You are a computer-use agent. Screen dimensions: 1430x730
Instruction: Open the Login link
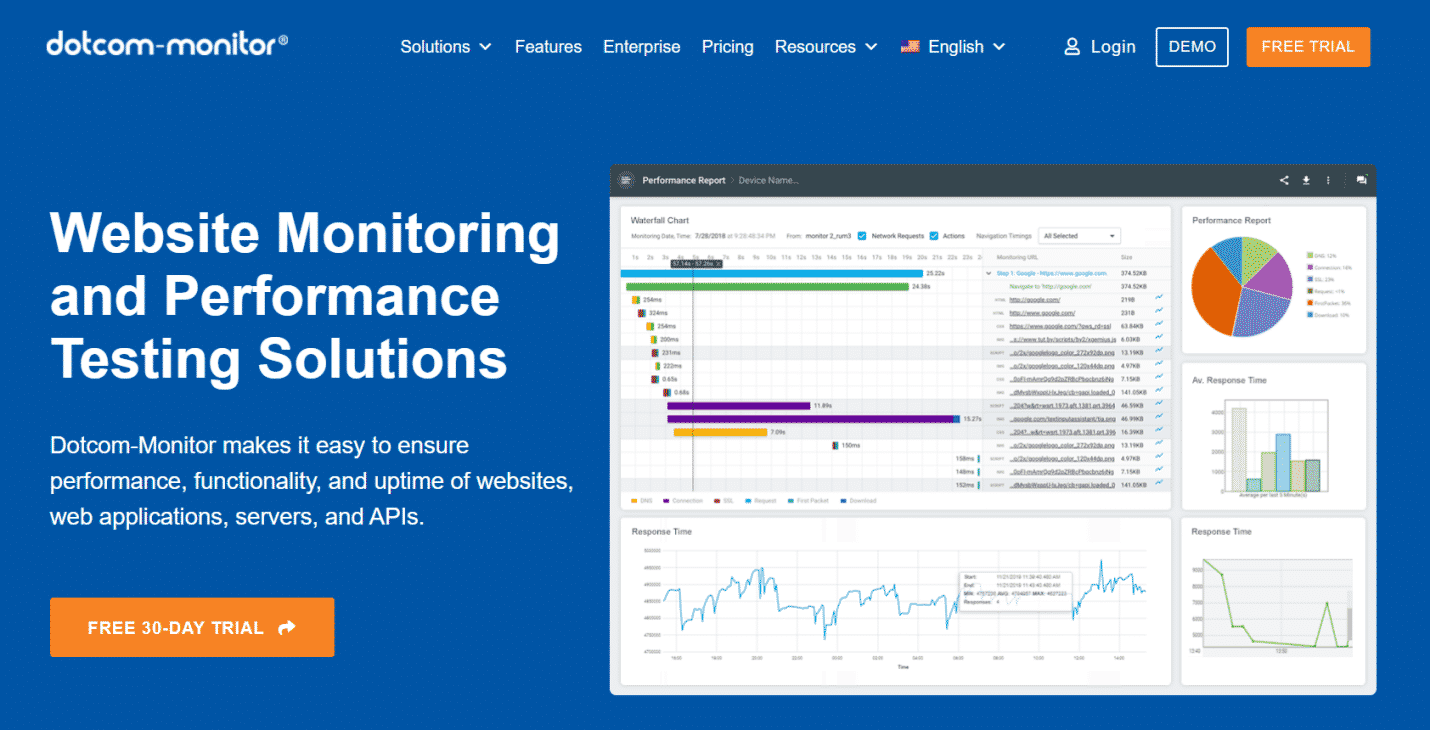tap(1113, 46)
